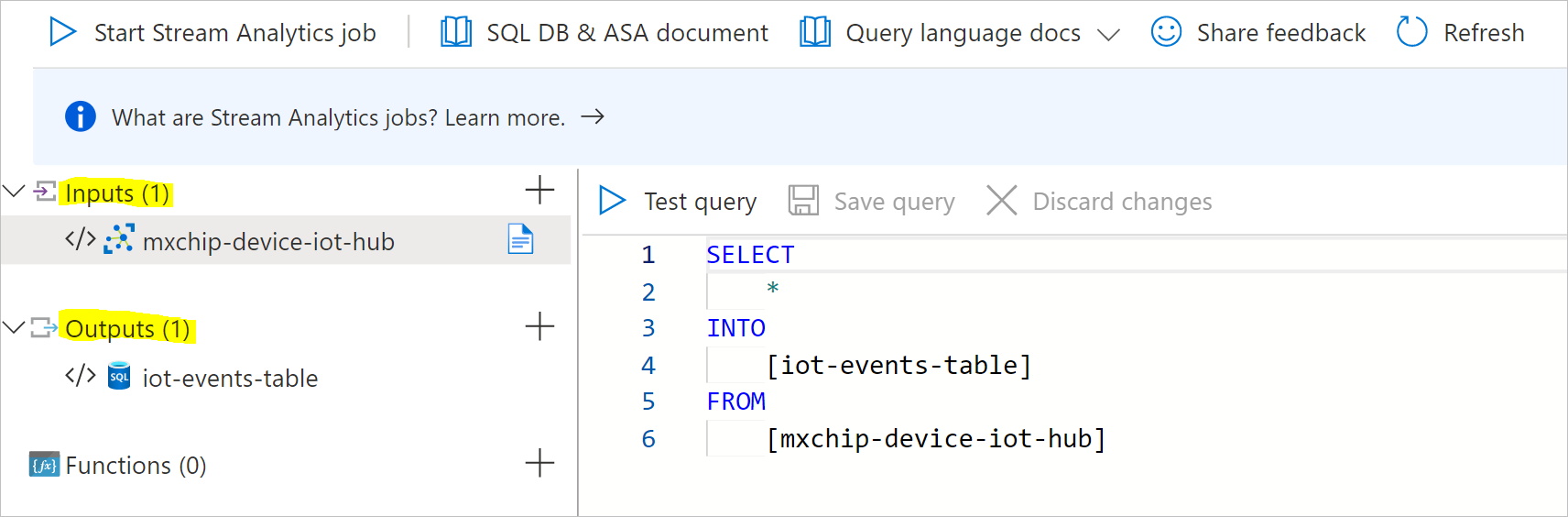1568x517 pixels.
Task: Add a new output with plus icon
Action: pos(539,326)
